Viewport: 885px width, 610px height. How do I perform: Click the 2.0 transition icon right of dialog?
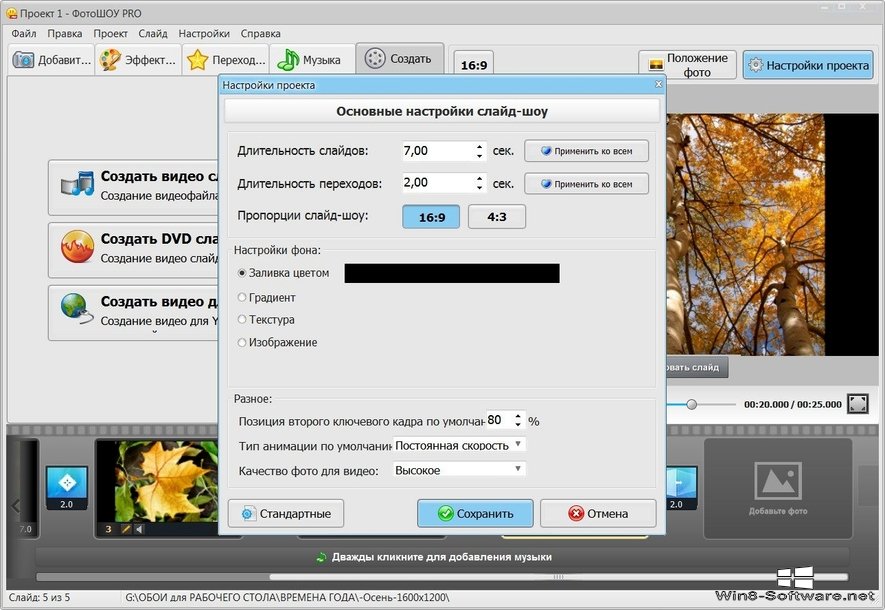click(x=681, y=488)
